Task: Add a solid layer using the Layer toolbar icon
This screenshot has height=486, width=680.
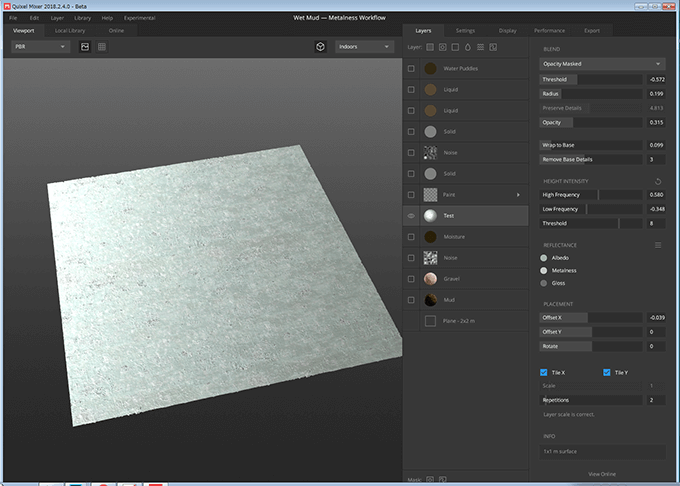Action: [x=455, y=47]
